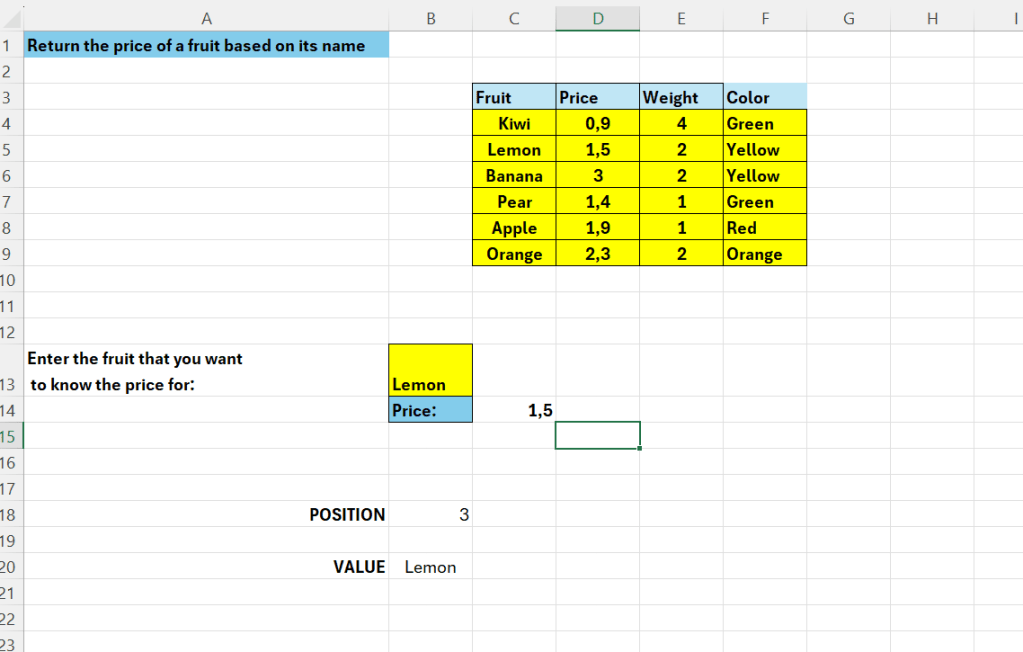Click the title cell about returning fruit price

[206, 45]
